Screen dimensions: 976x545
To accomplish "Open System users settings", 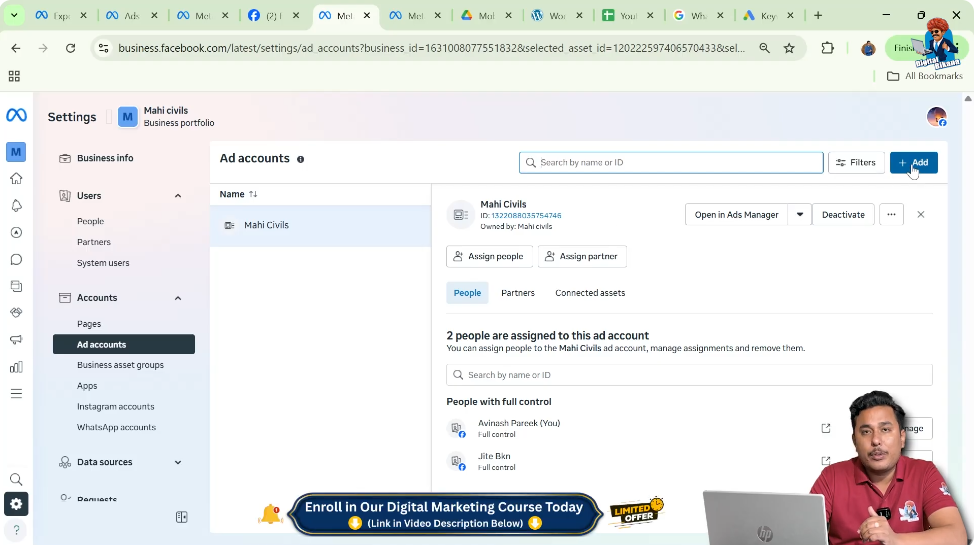I will point(103,263).
